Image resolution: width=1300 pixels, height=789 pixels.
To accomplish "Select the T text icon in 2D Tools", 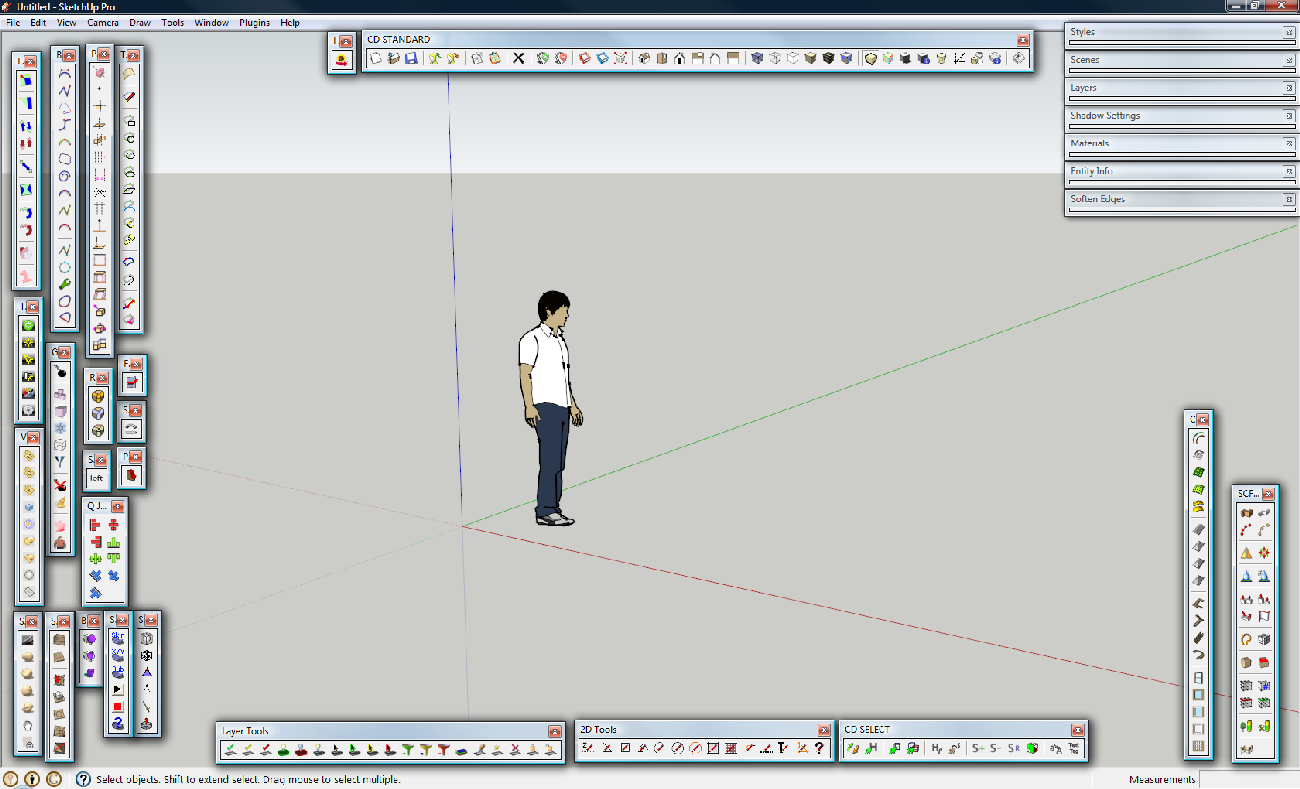I will [783, 748].
